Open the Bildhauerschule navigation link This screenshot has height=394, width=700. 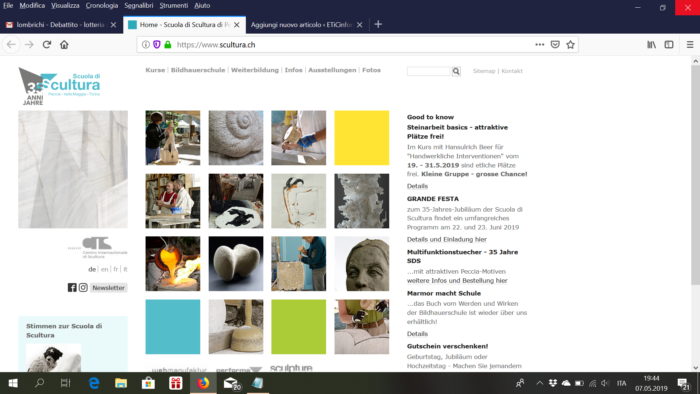pyautogui.click(x=198, y=70)
